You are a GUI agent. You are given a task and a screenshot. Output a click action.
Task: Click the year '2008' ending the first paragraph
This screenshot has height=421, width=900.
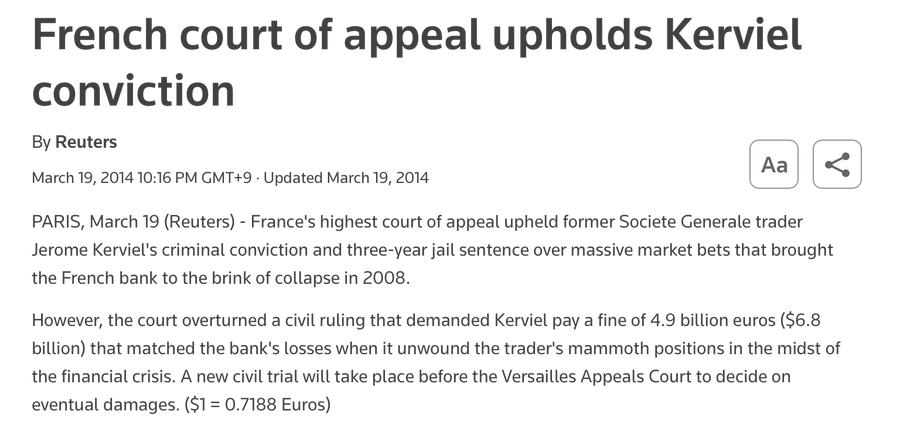384,278
